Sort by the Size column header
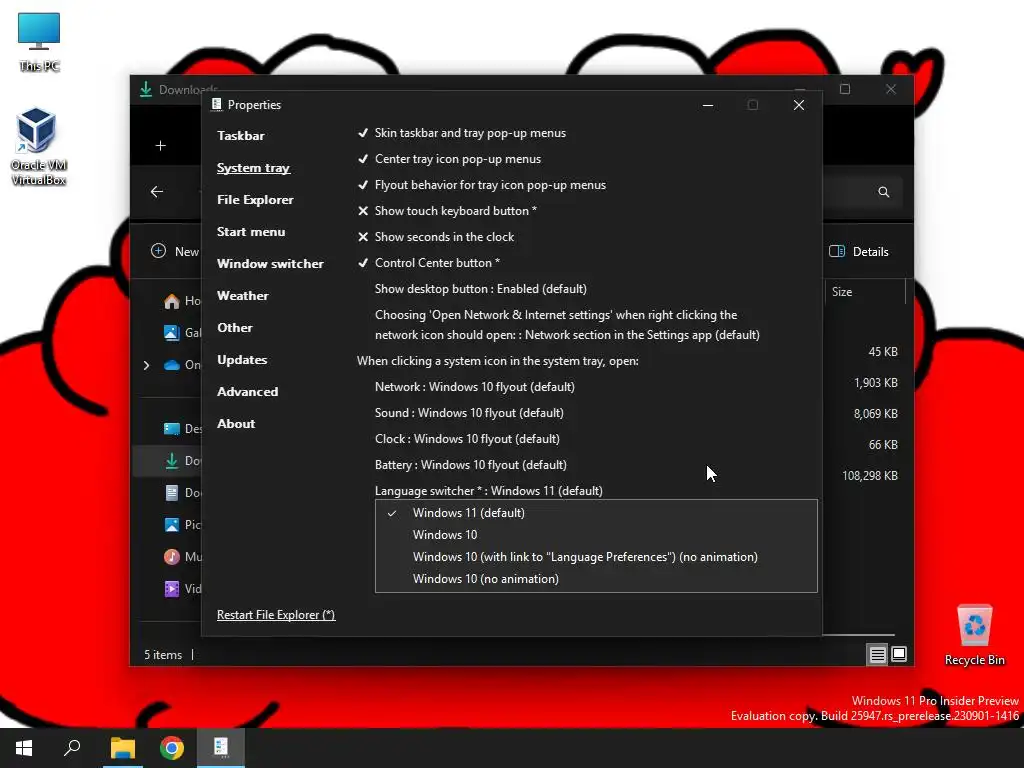This screenshot has height=768, width=1024. click(842, 292)
